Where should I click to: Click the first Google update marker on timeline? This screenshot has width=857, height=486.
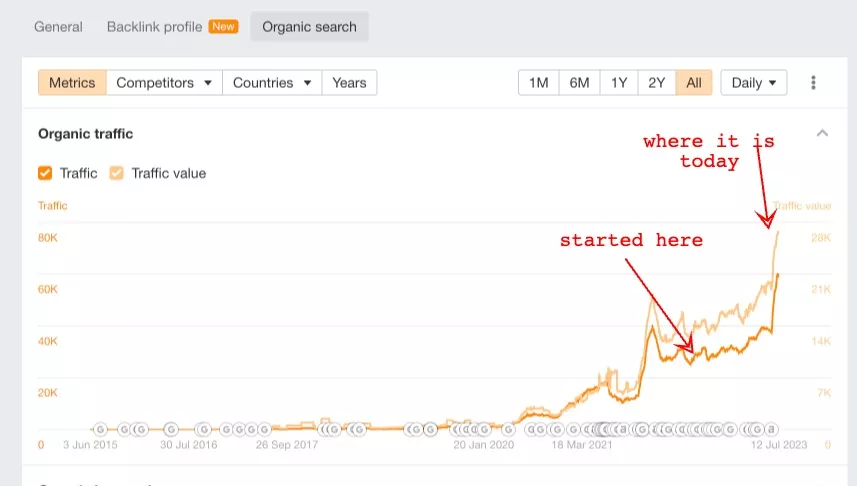pyautogui.click(x=99, y=429)
